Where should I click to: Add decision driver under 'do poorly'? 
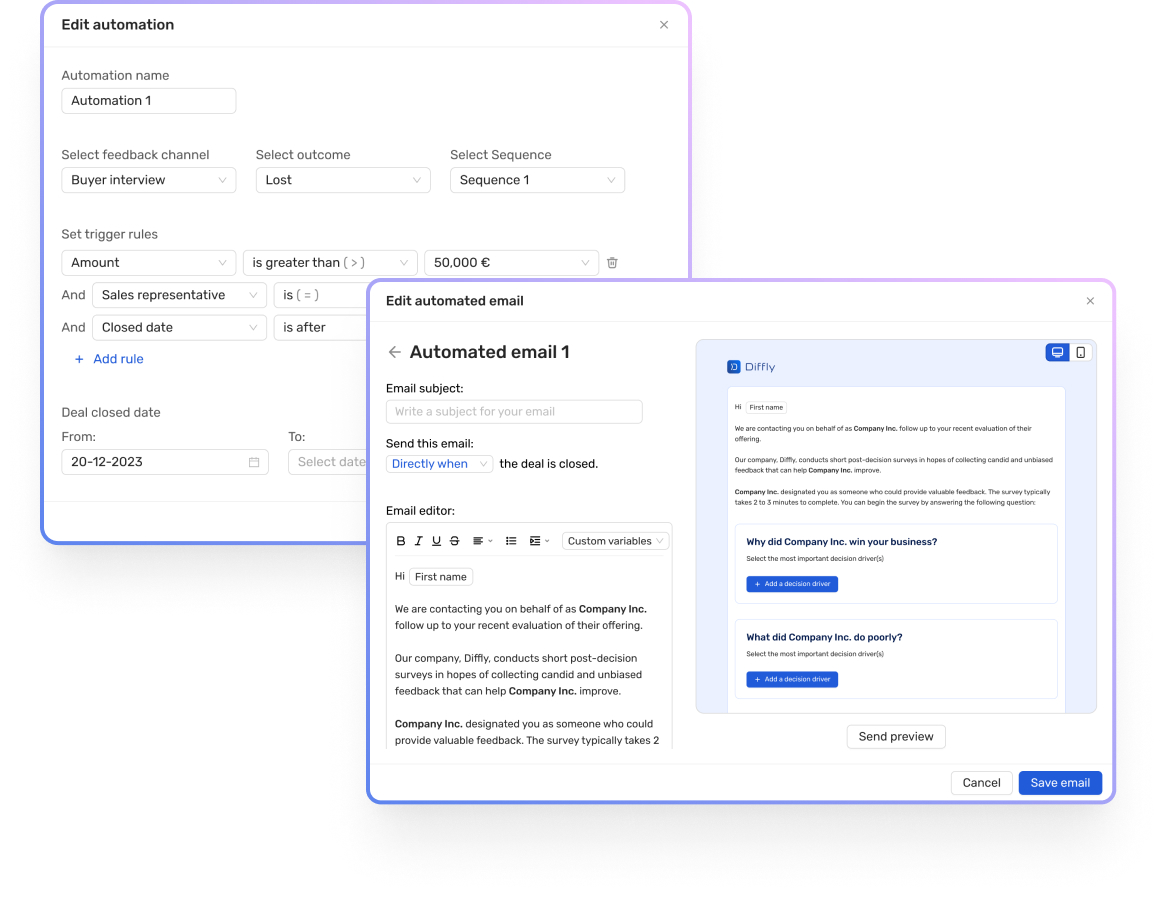coord(792,679)
